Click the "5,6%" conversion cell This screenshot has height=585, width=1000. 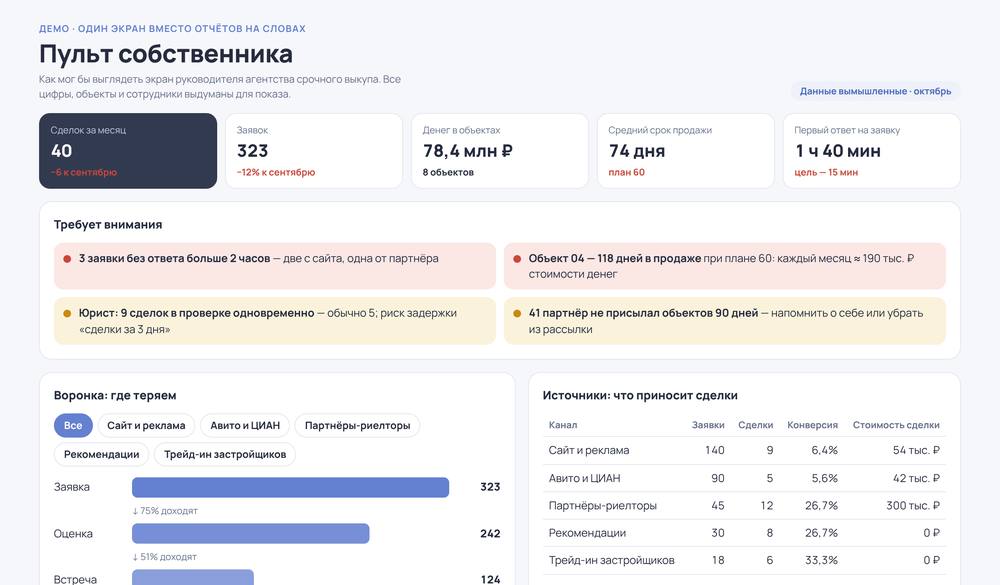point(824,478)
